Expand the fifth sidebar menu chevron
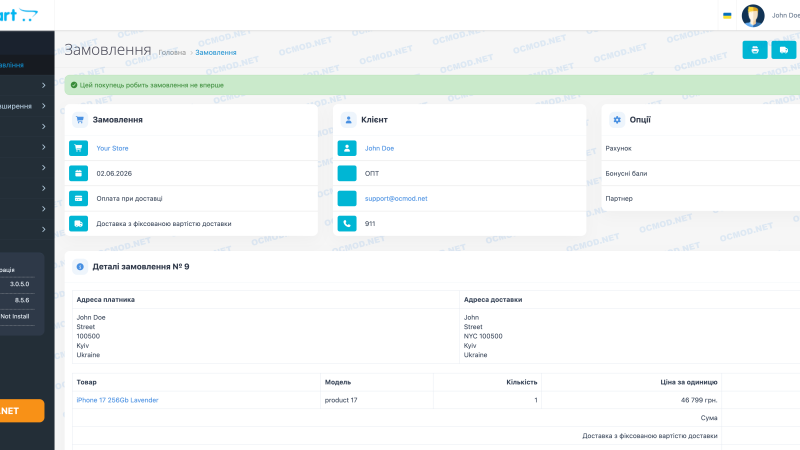This screenshot has width=800, height=450. click(43, 167)
